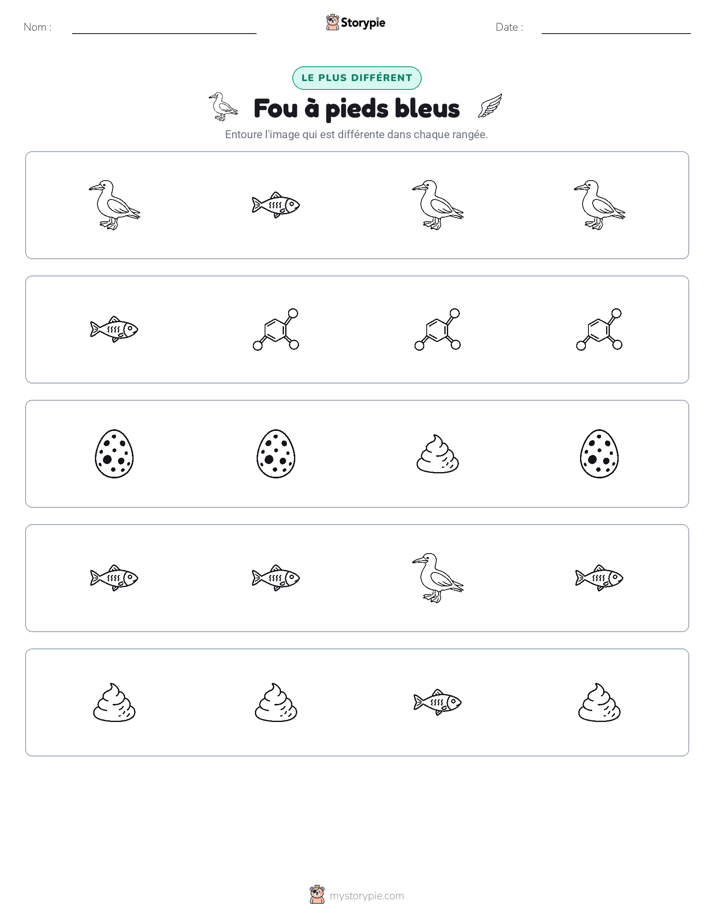Select the last swirl in the bottom row
This screenshot has width=714, height=924.
tap(599, 702)
